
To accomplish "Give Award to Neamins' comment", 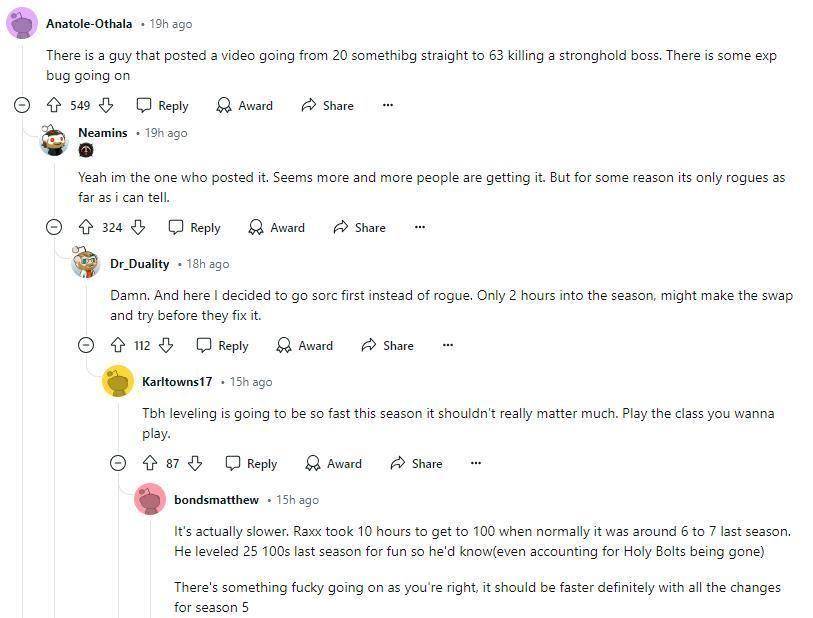I will [x=275, y=227].
